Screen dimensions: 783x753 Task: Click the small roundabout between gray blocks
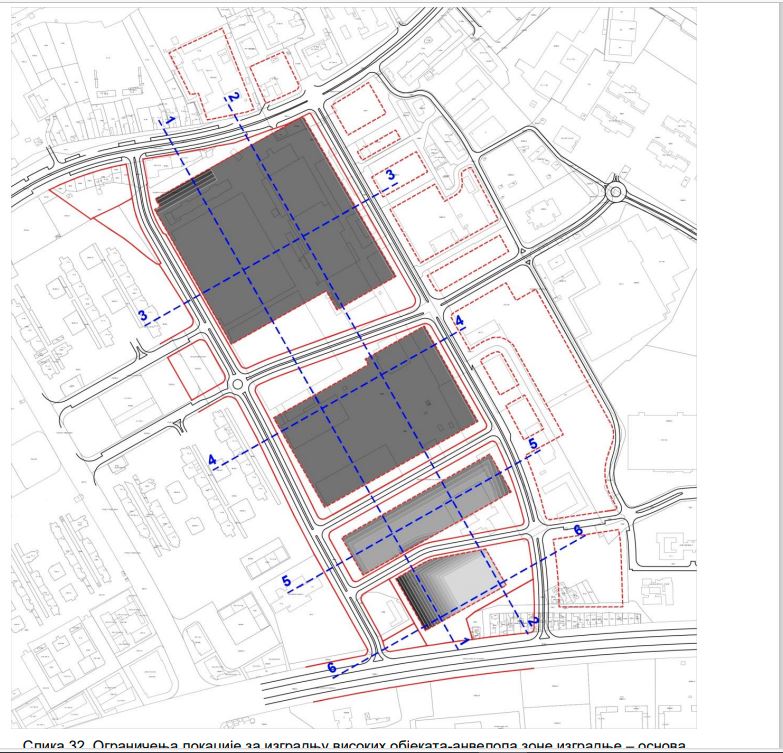pos(239,385)
